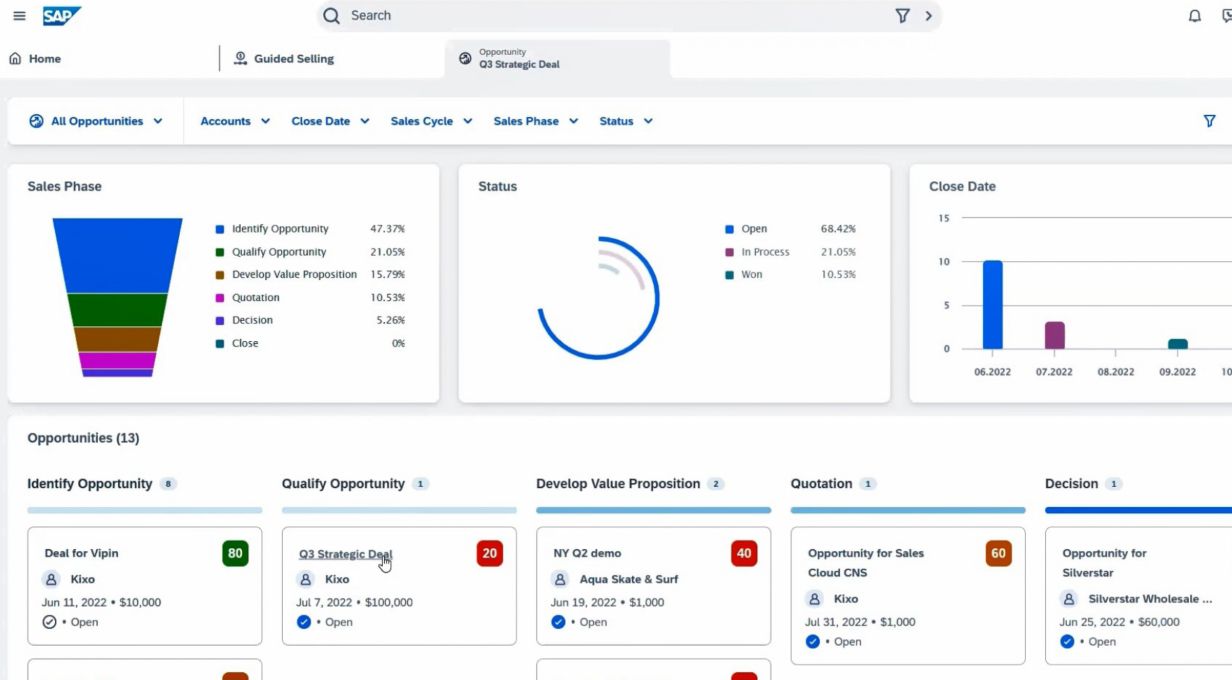Switch to the Guided Selling tab
The height and width of the screenshot is (680, 1232).
tap(284, 59)
